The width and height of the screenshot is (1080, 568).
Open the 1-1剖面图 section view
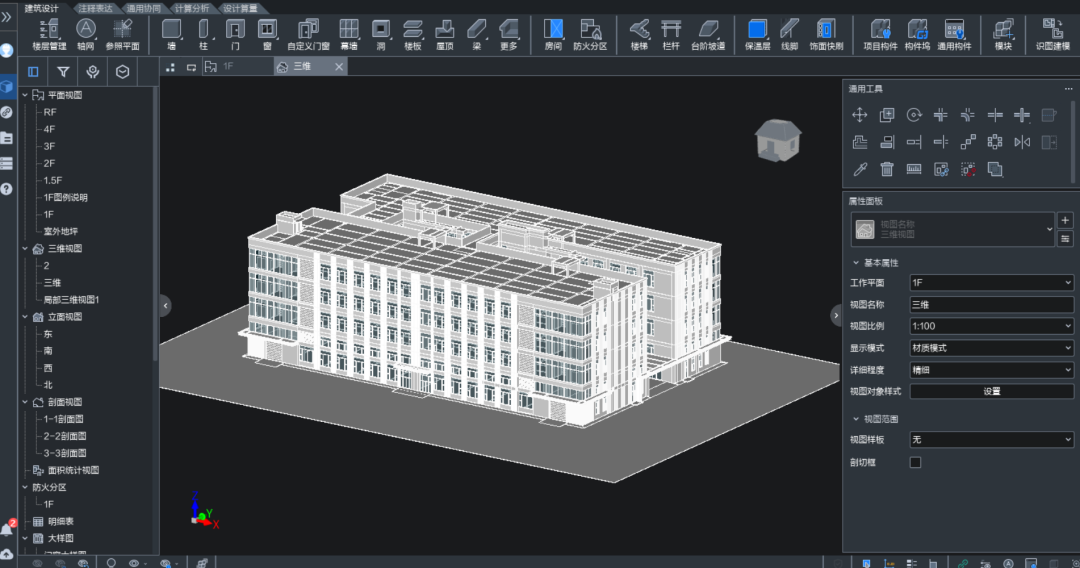pyautogui.click(x=63, y=419)
